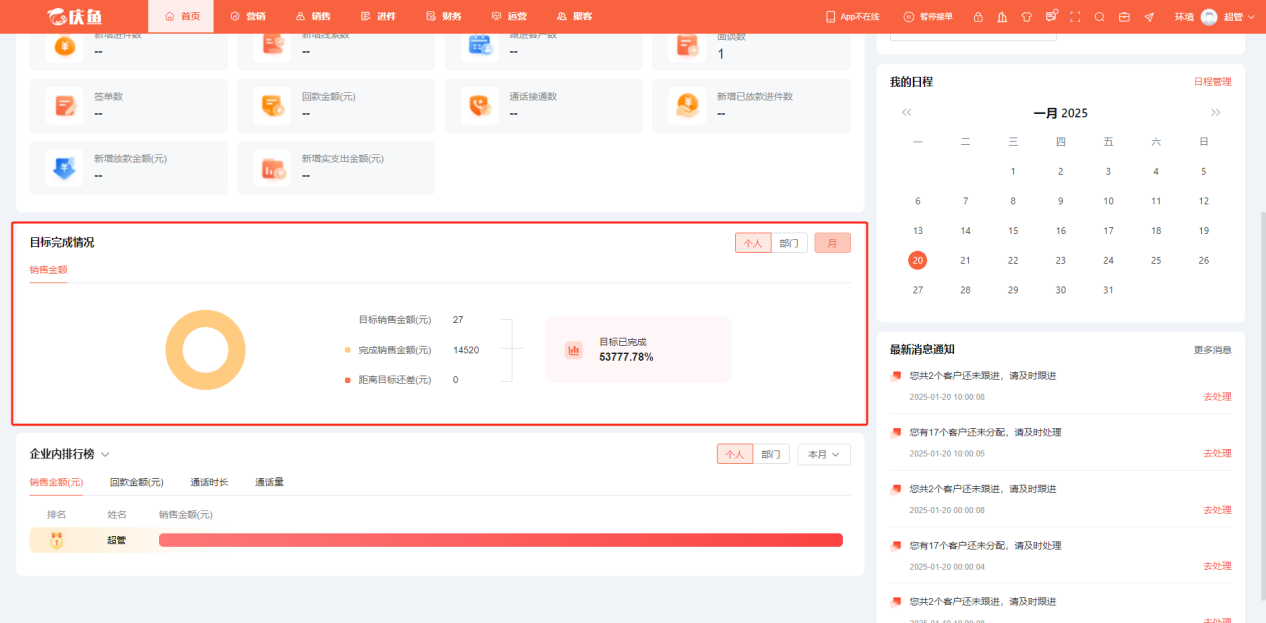Open the 运营 menu

(509, 17)
